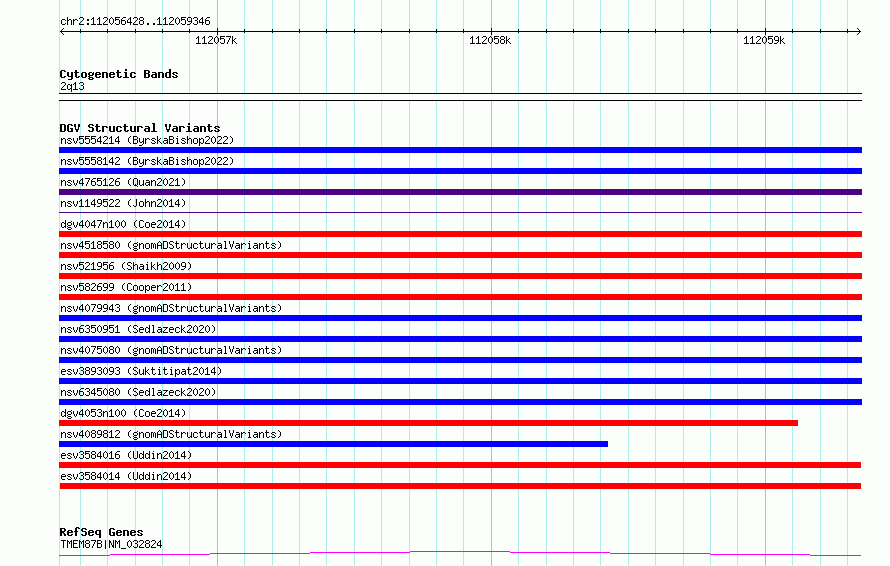
Task: Select the blue bar for nsv5554214
Action: 460,150
